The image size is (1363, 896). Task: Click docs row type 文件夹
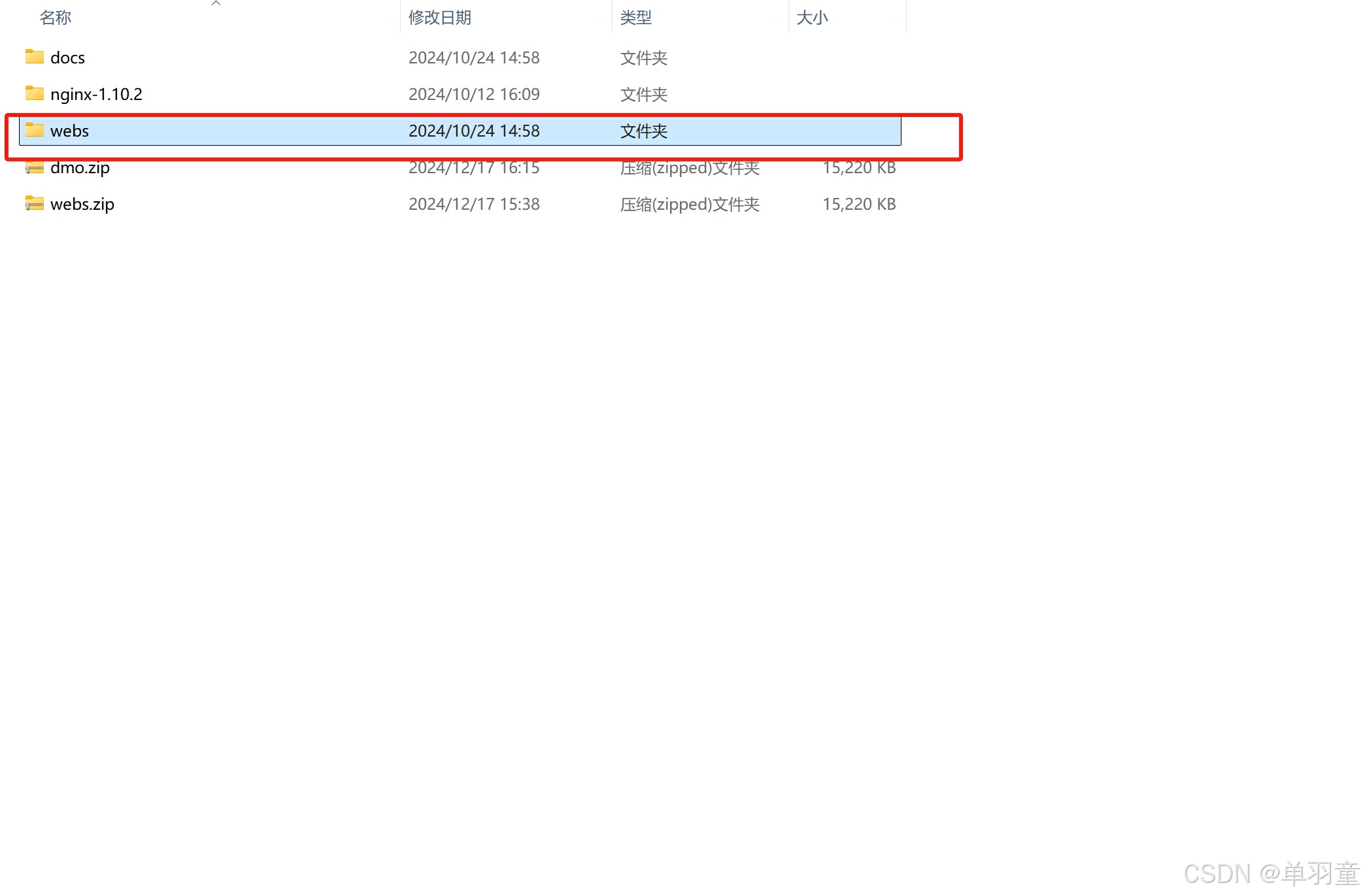[643, 58]
